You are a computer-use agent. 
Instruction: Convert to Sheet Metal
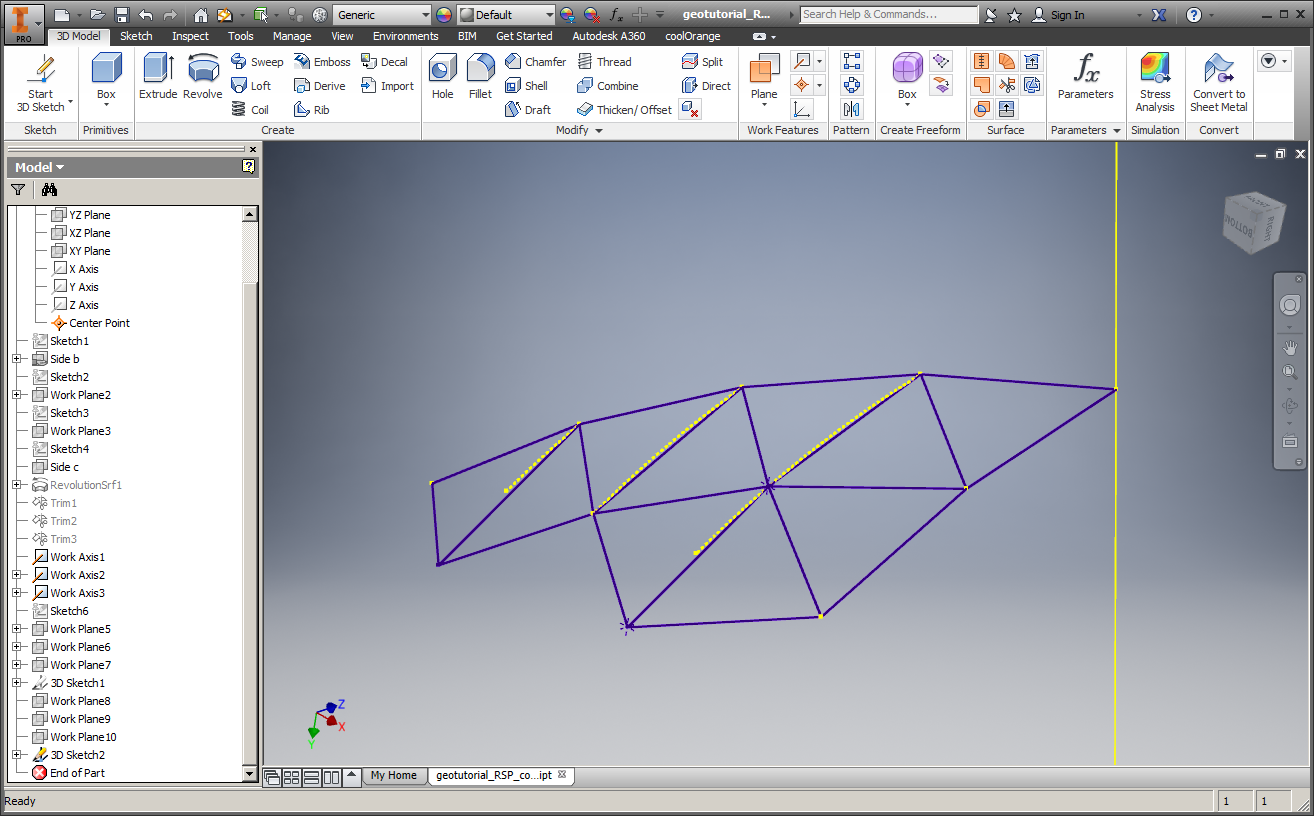pyautogui.click(x=1219, y=84)
